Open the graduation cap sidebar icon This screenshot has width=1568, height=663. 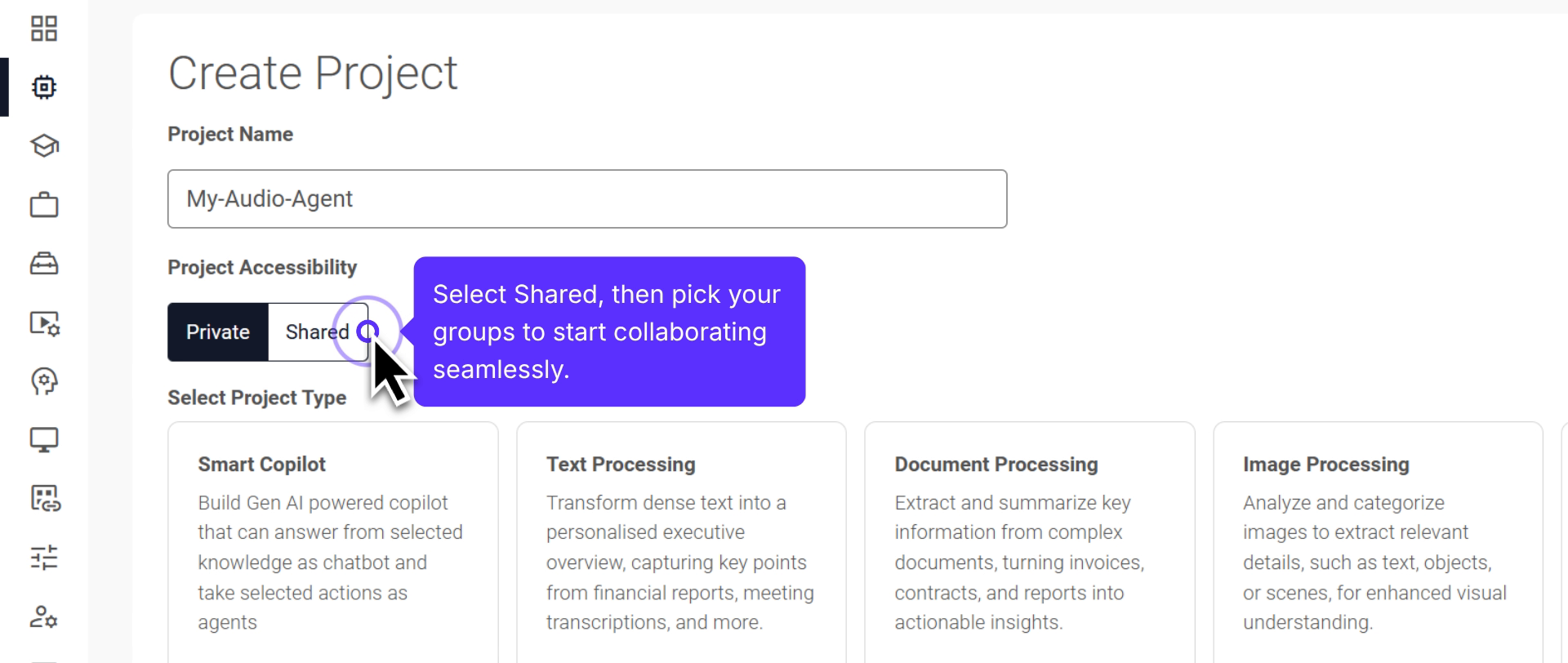pyautogui.click(x=44, y=145)
